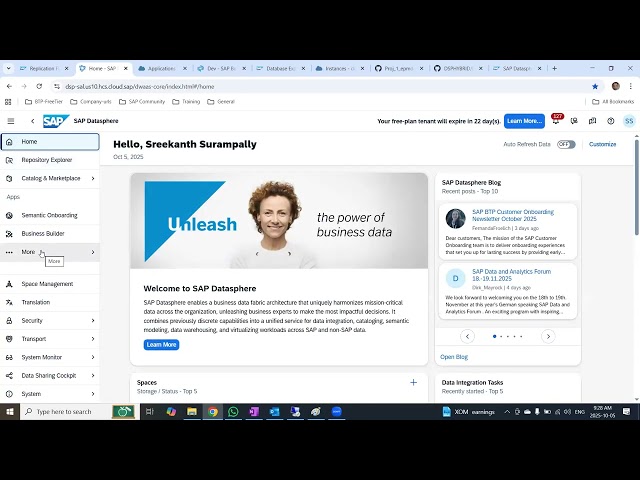Bookmark star icon in address bar
Viewport: 640px width, 480px height.
pos(595,87)
